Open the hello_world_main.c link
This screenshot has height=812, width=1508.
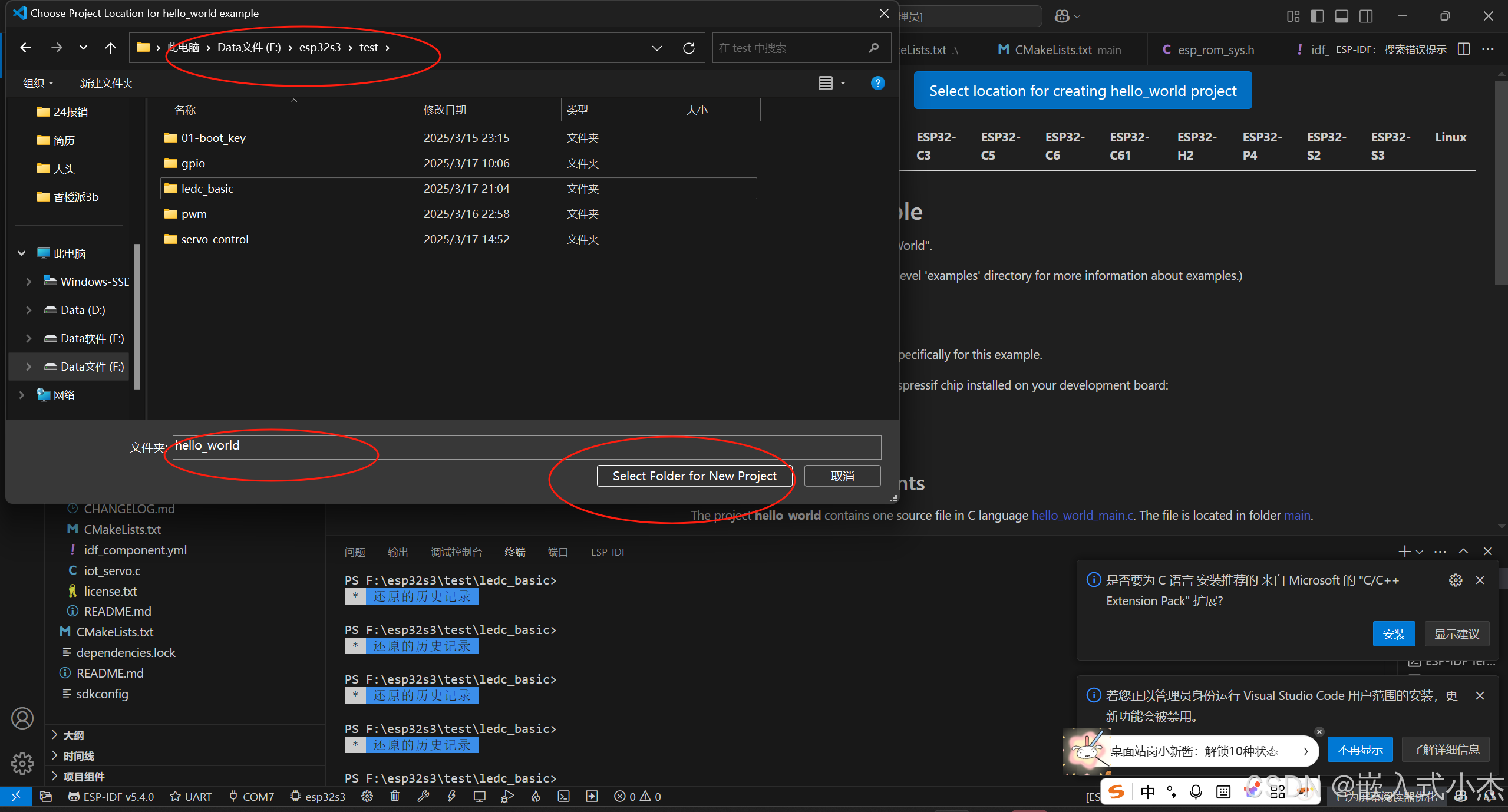pyautogui.click(x=1083, y=516)
